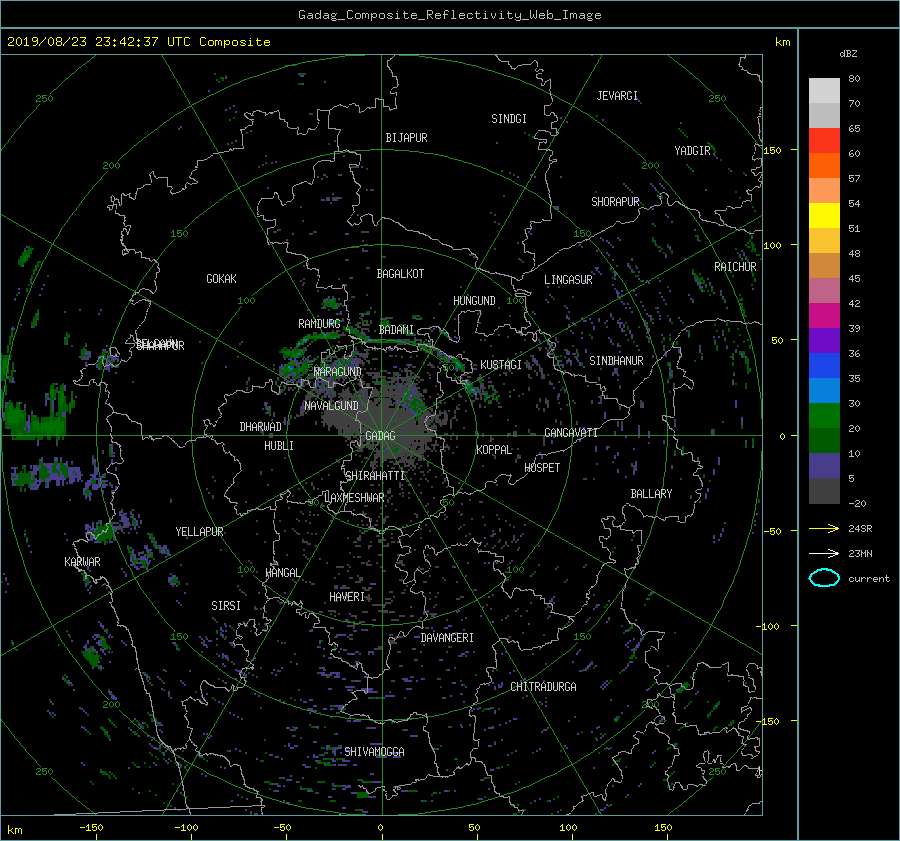Image resolution: width=900 pixels, height=841 pixels.
Task: Click the BIJAPUR city label
Action: pyautogui.click(x=406, y=138)
